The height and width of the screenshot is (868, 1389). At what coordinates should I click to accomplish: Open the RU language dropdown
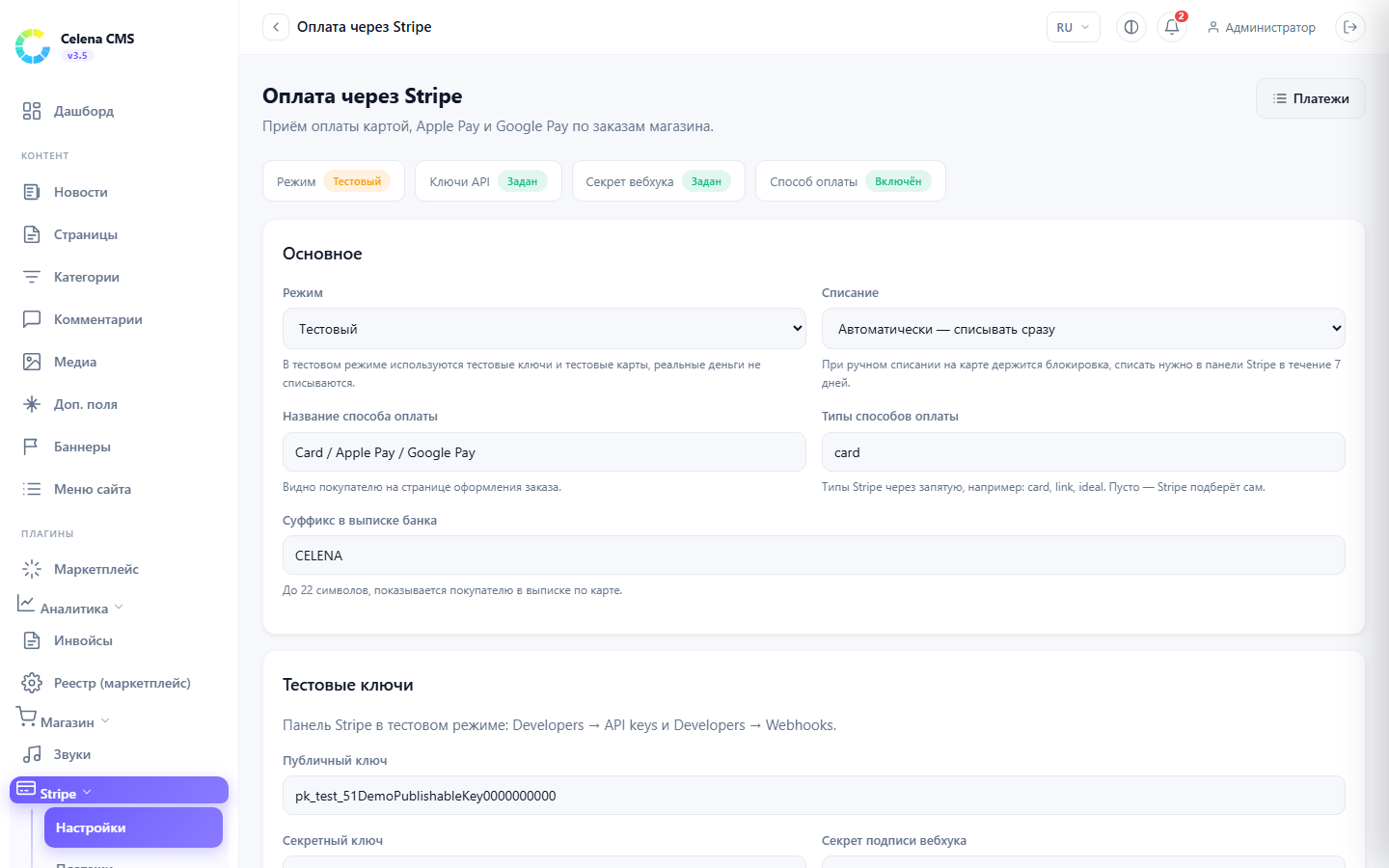point(1074,27)
